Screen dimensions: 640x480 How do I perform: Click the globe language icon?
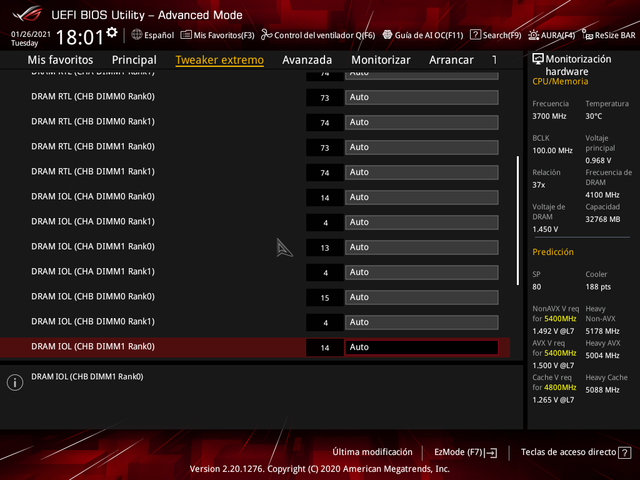(x=137, y=35)
